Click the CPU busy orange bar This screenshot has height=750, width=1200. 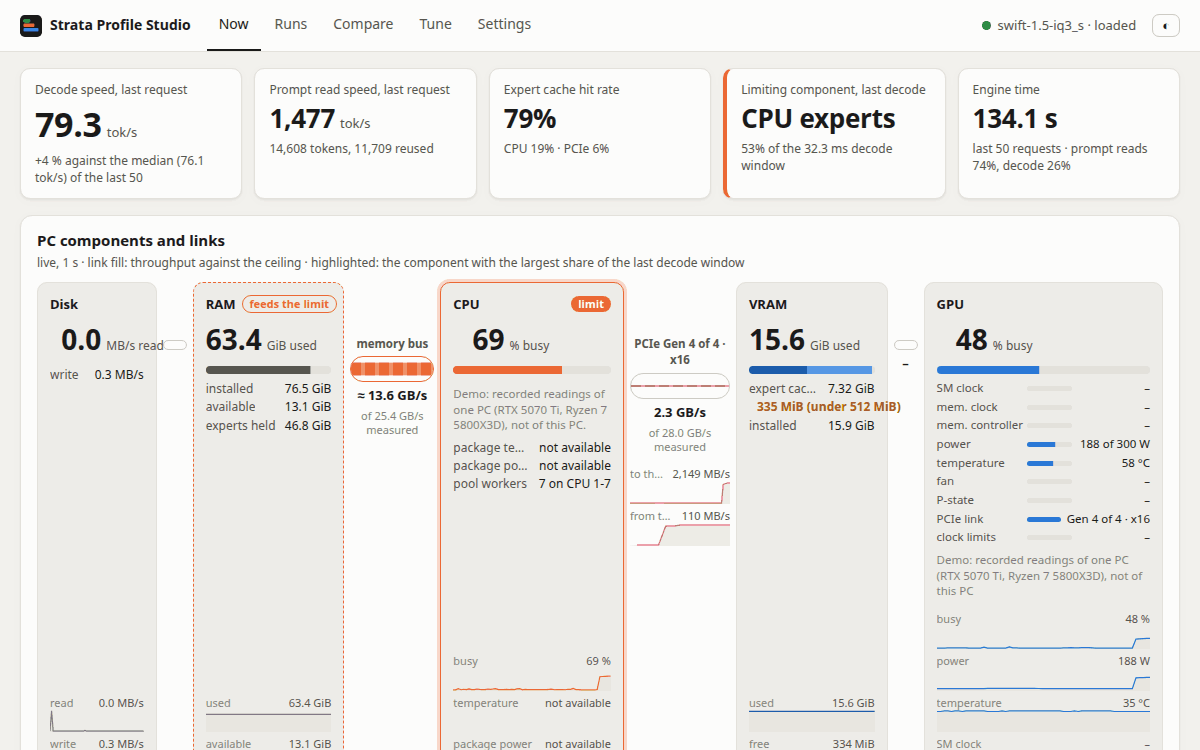point(532,370)
